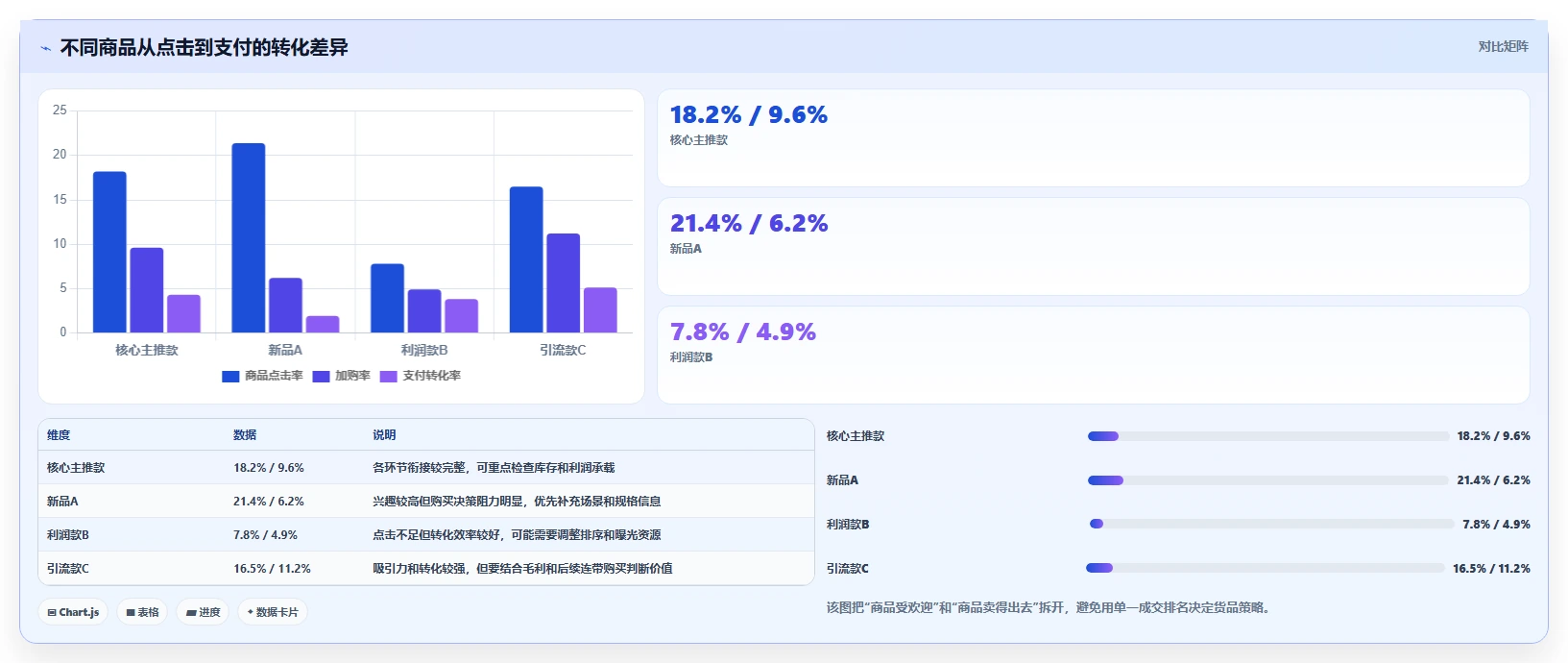Viewport: 1568px width, 663px height.
Task: Click the header icon beside the title
Action: click(45, 48)
